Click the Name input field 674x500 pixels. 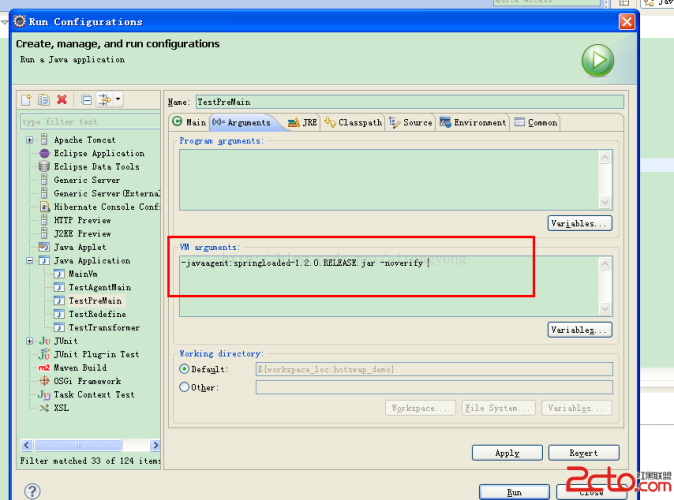click(408, 101)
